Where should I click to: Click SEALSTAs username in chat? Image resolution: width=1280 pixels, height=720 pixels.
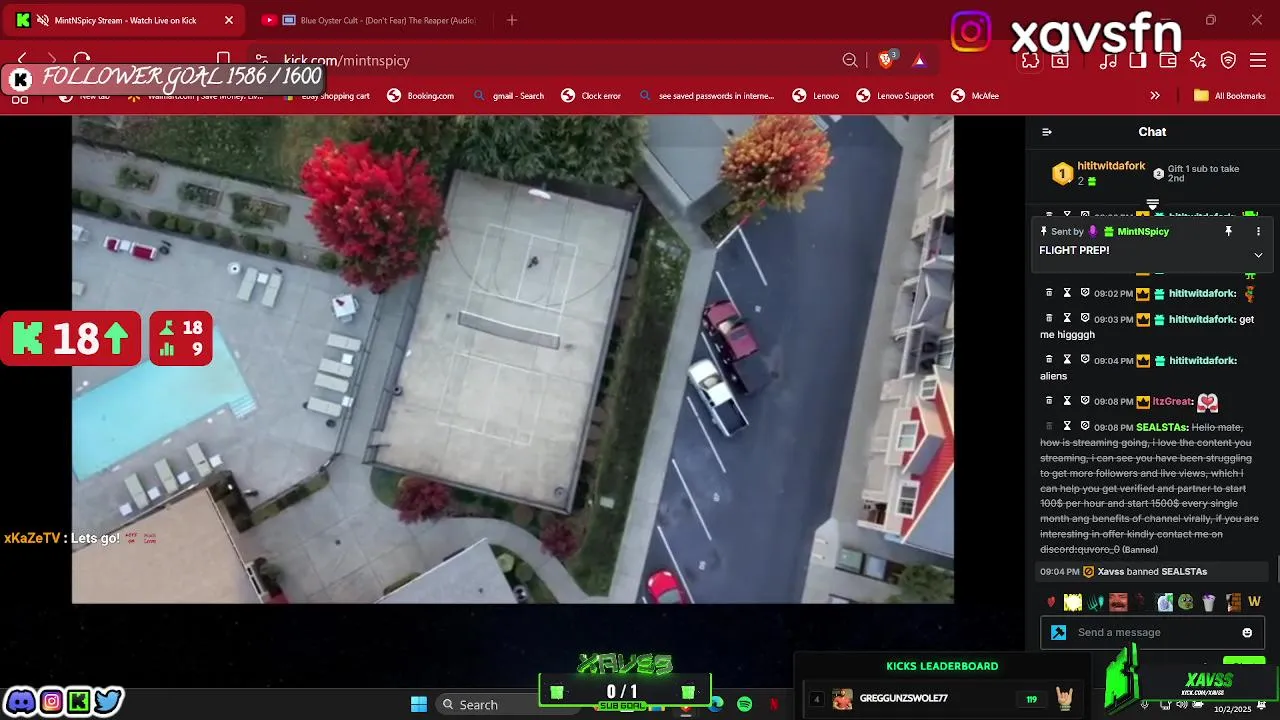[x=1162, y=427]
